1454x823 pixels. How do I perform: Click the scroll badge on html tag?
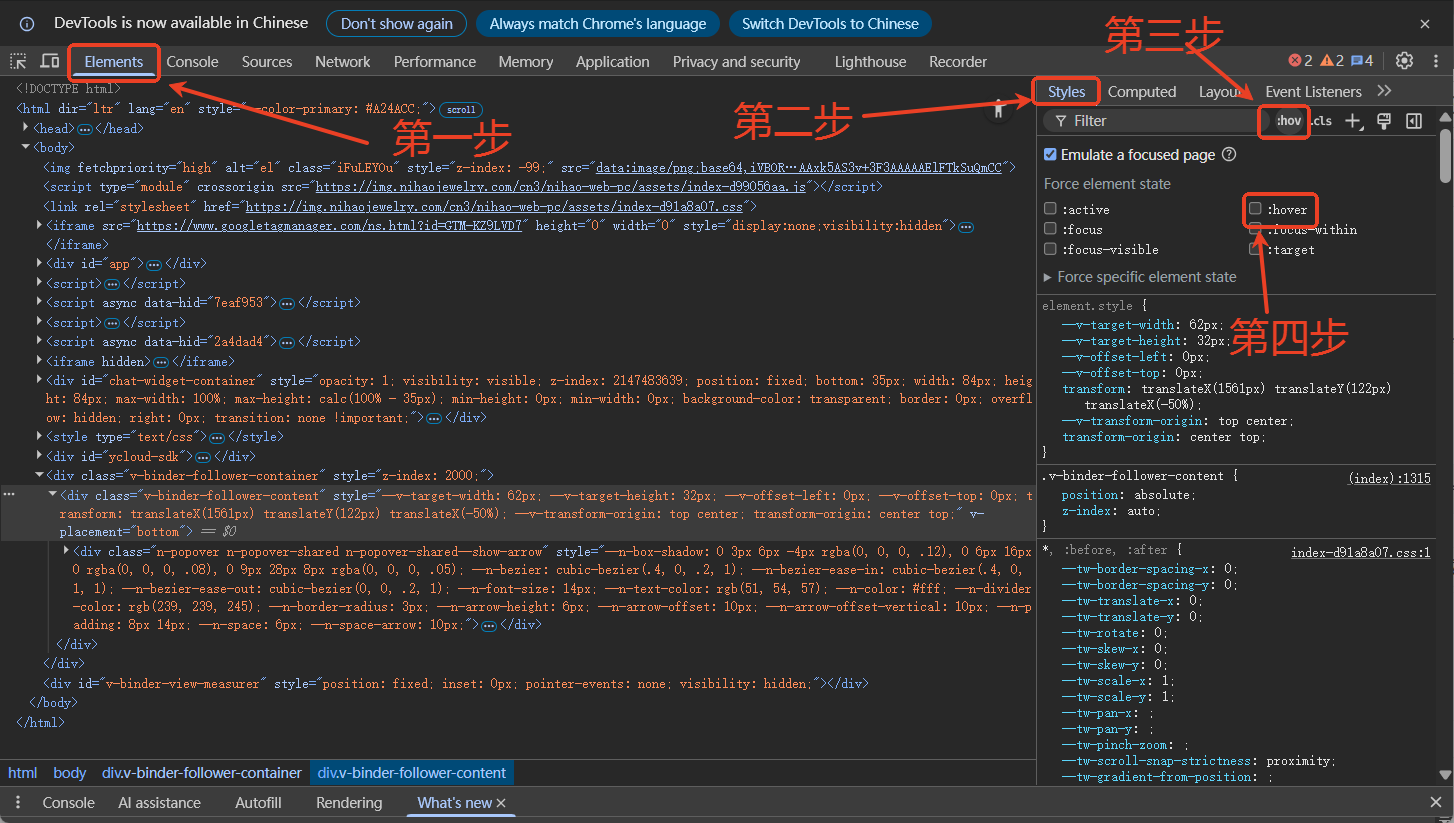(x=461, y=109)
